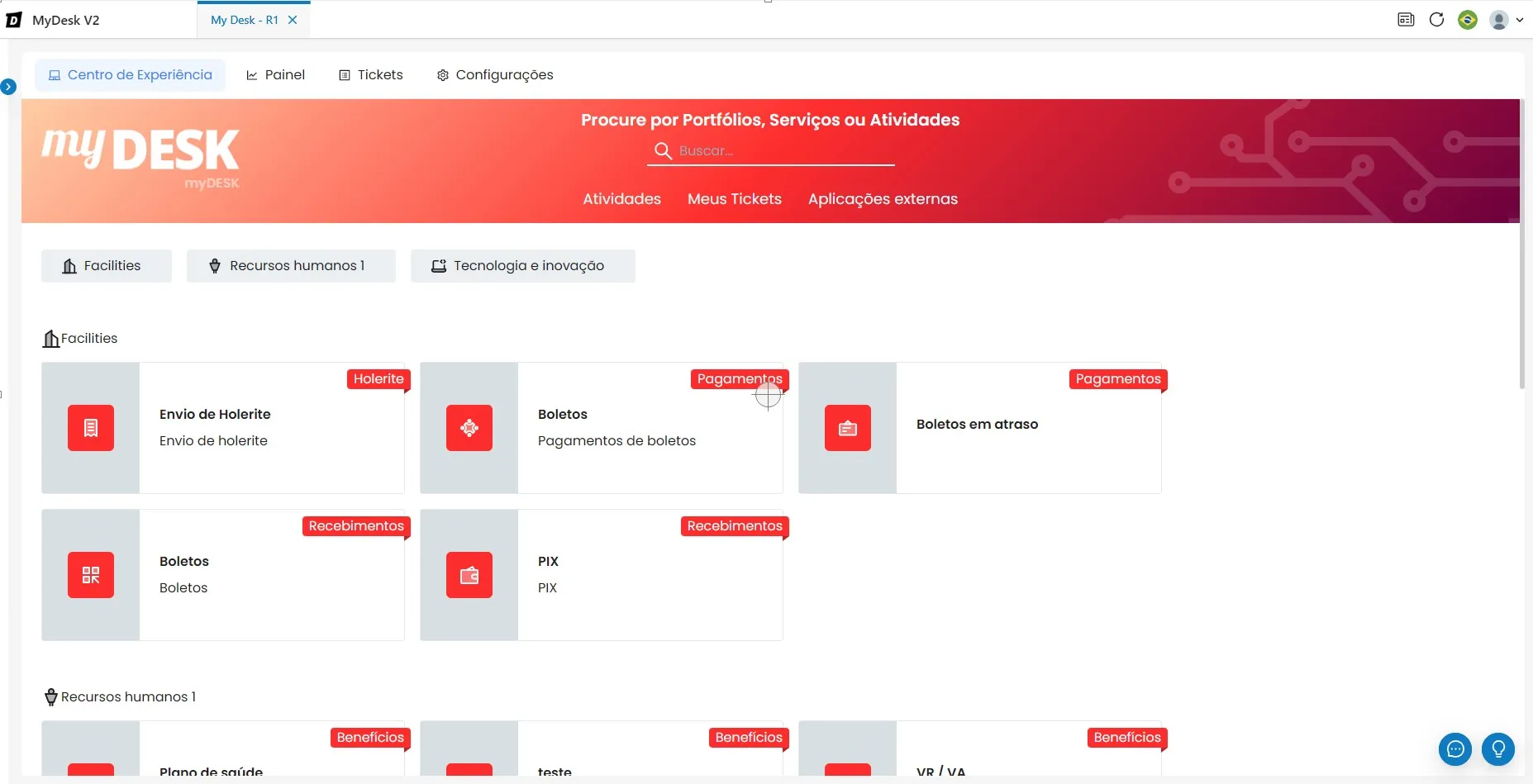Click the Boletos em atraso card icon
This screenshot has height=784, width=1533.
848,428
